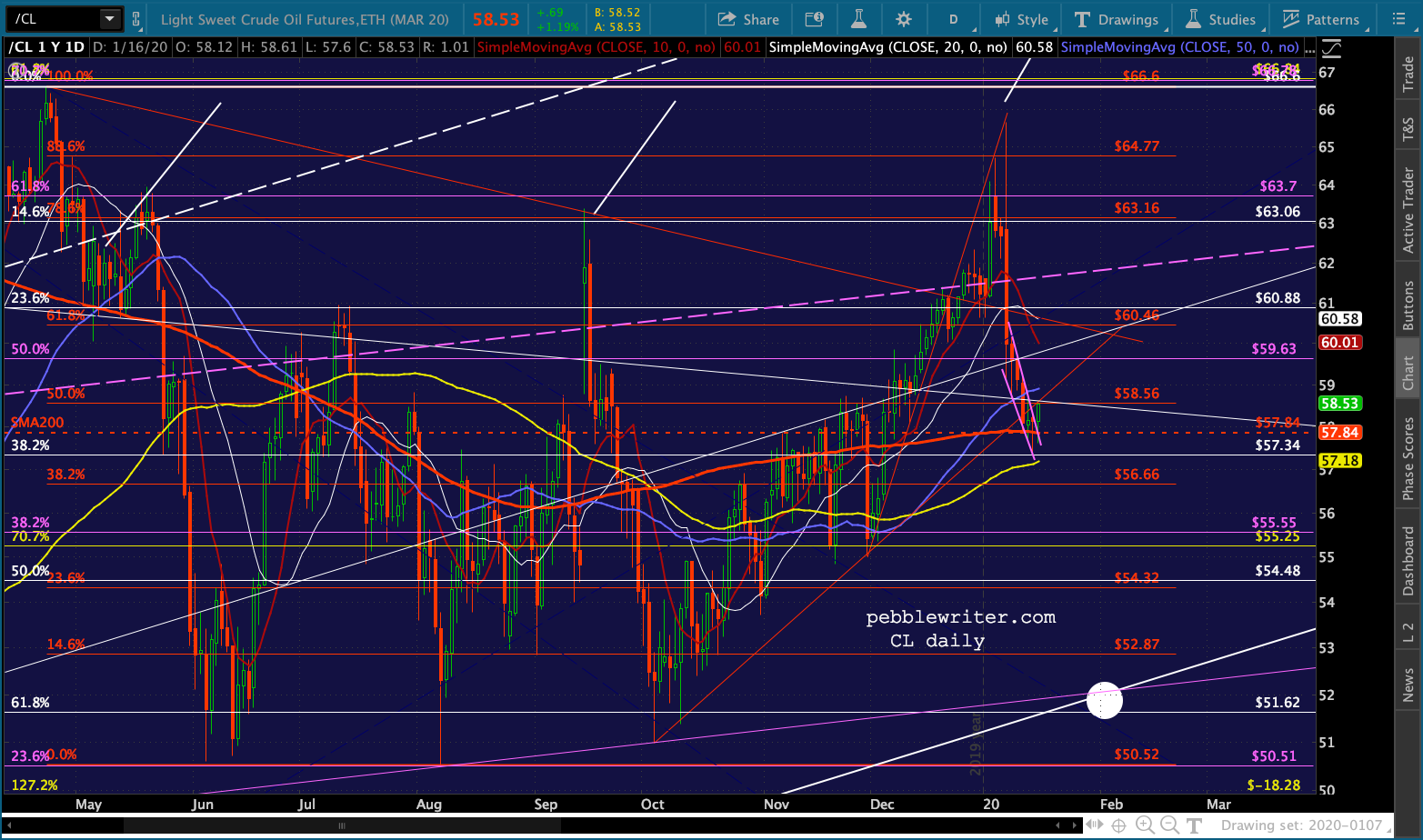Viewport: 1423px width, 840px height.
Task: Click the flask analysis icon
Action: tap(859, 19)
